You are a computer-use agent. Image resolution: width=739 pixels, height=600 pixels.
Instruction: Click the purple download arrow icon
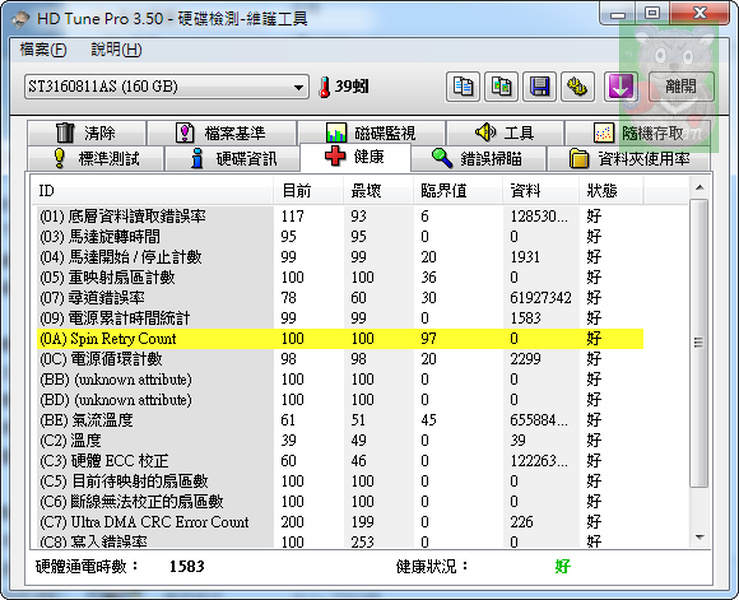pyautogui.click(x=621, y=87)
